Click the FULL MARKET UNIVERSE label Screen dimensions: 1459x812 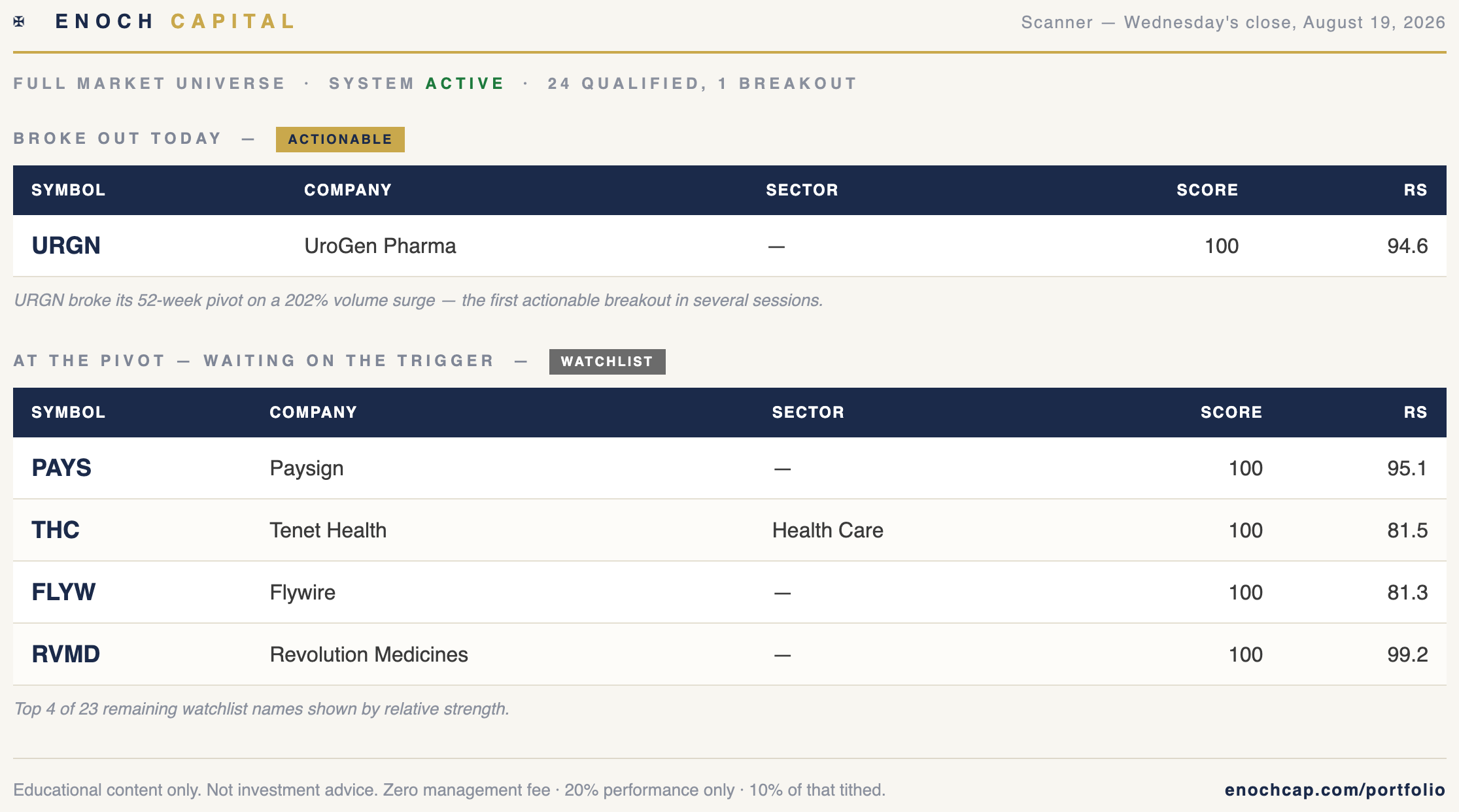click(x=150, y=84)
